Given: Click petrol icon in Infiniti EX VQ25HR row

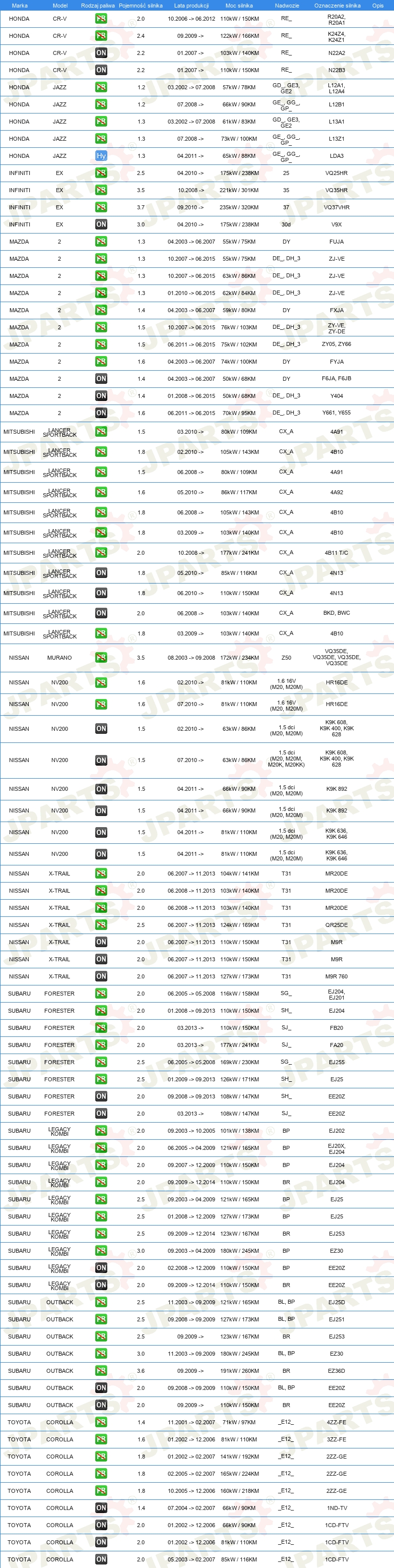Looking at the screenshot, I should (x=101, y=173).
